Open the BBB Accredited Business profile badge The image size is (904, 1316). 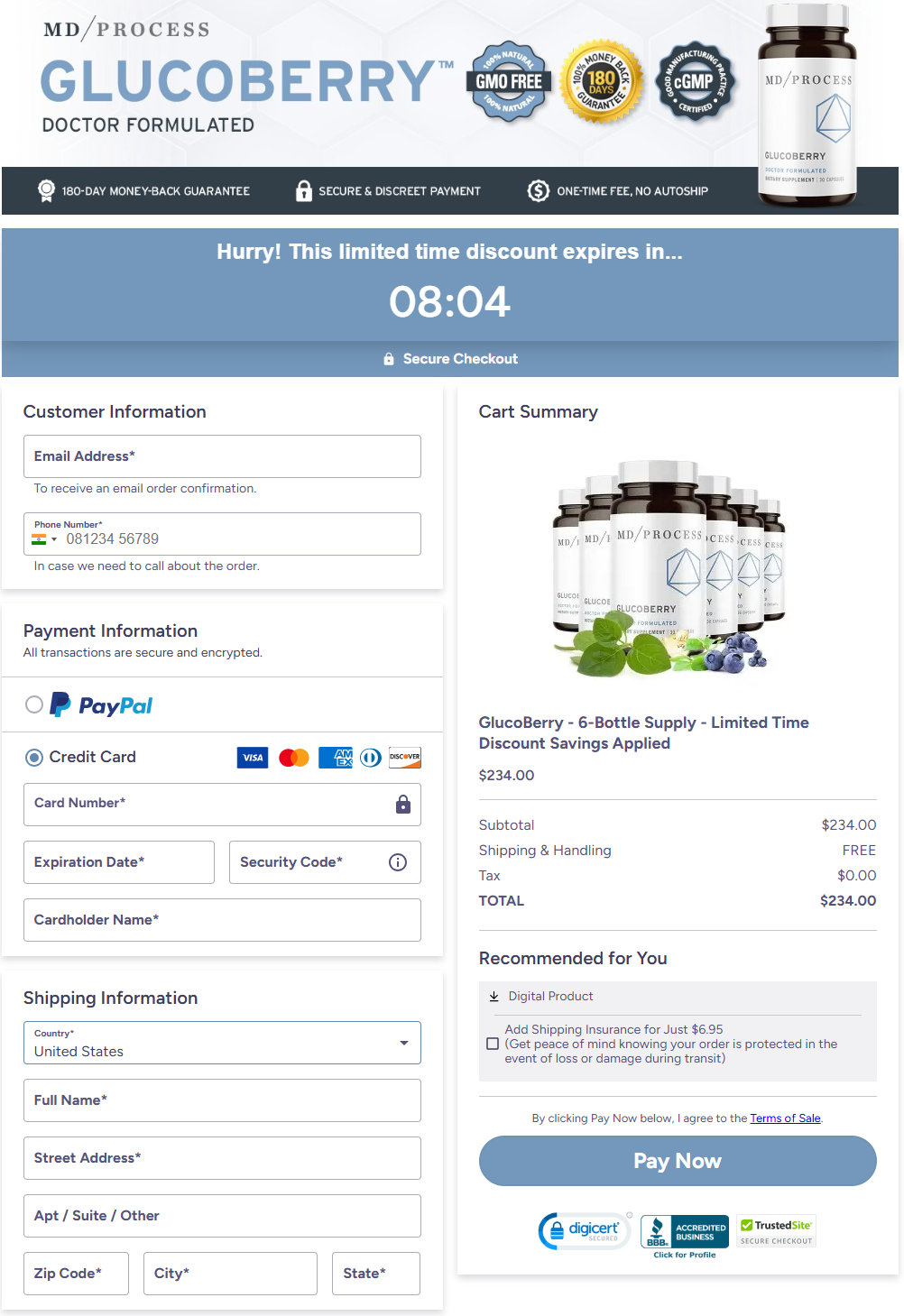(684, 1230)
